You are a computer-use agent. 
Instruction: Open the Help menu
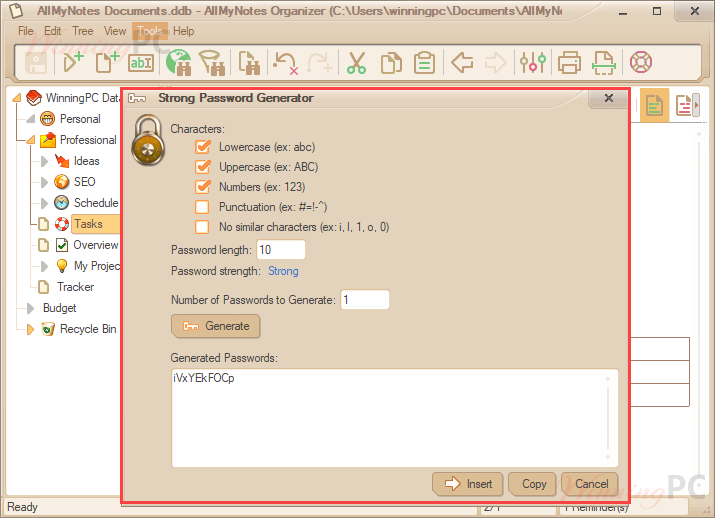183,31
